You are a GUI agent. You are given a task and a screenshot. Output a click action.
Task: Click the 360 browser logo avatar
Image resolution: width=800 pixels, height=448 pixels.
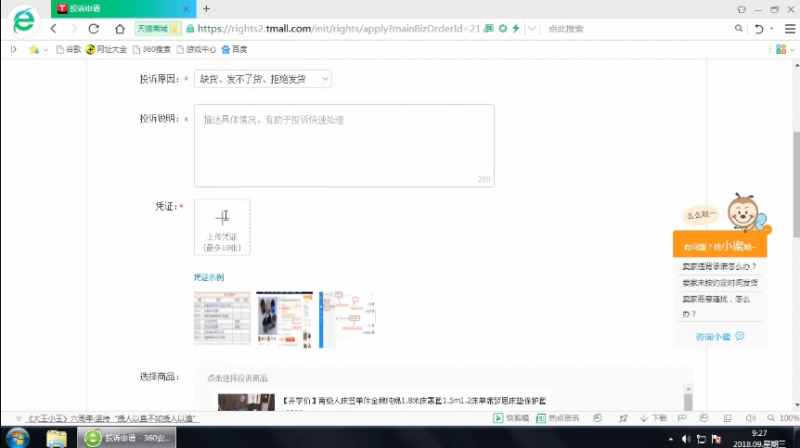click(x=23, y=21)
